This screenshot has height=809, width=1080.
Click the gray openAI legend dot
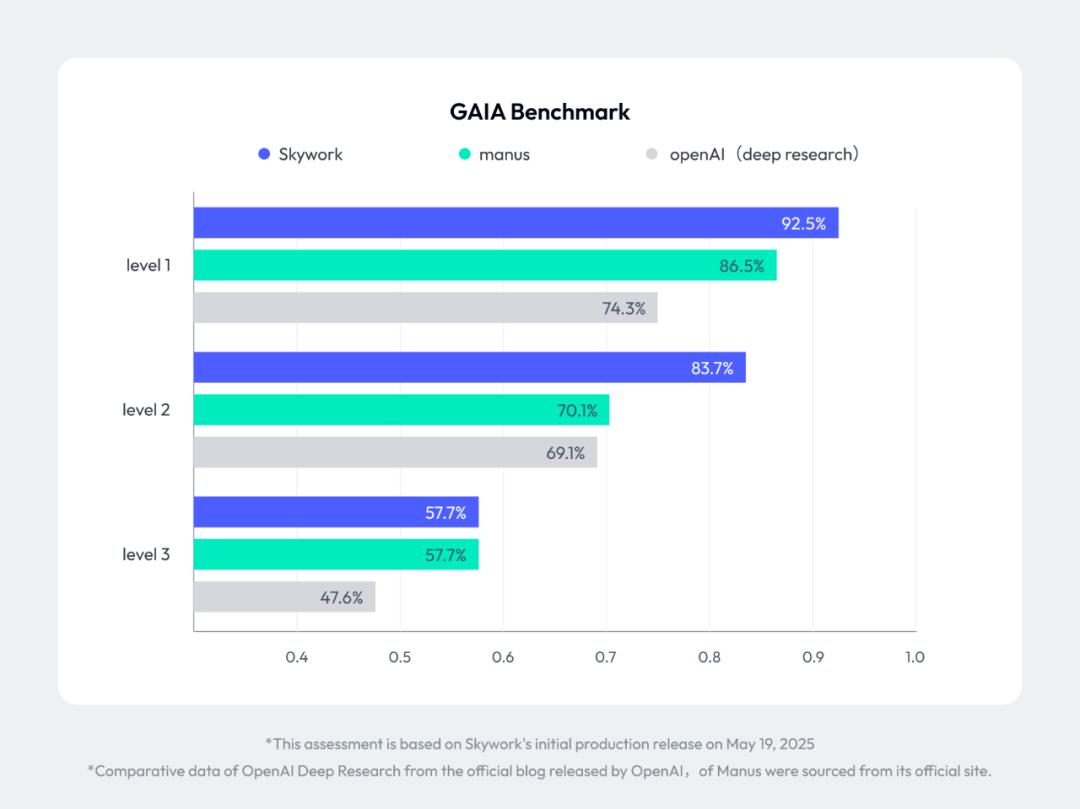tap(652, 154)
